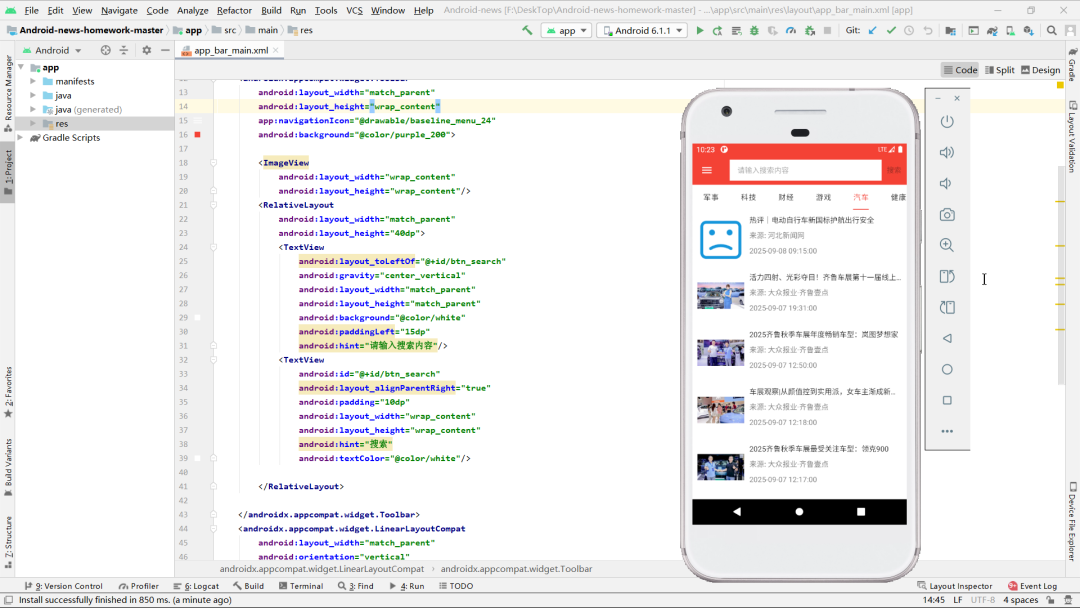Click Apply Changes and Restart Activity icon
The height and width of the screenshot is (608, 1080).
(718, 30)
